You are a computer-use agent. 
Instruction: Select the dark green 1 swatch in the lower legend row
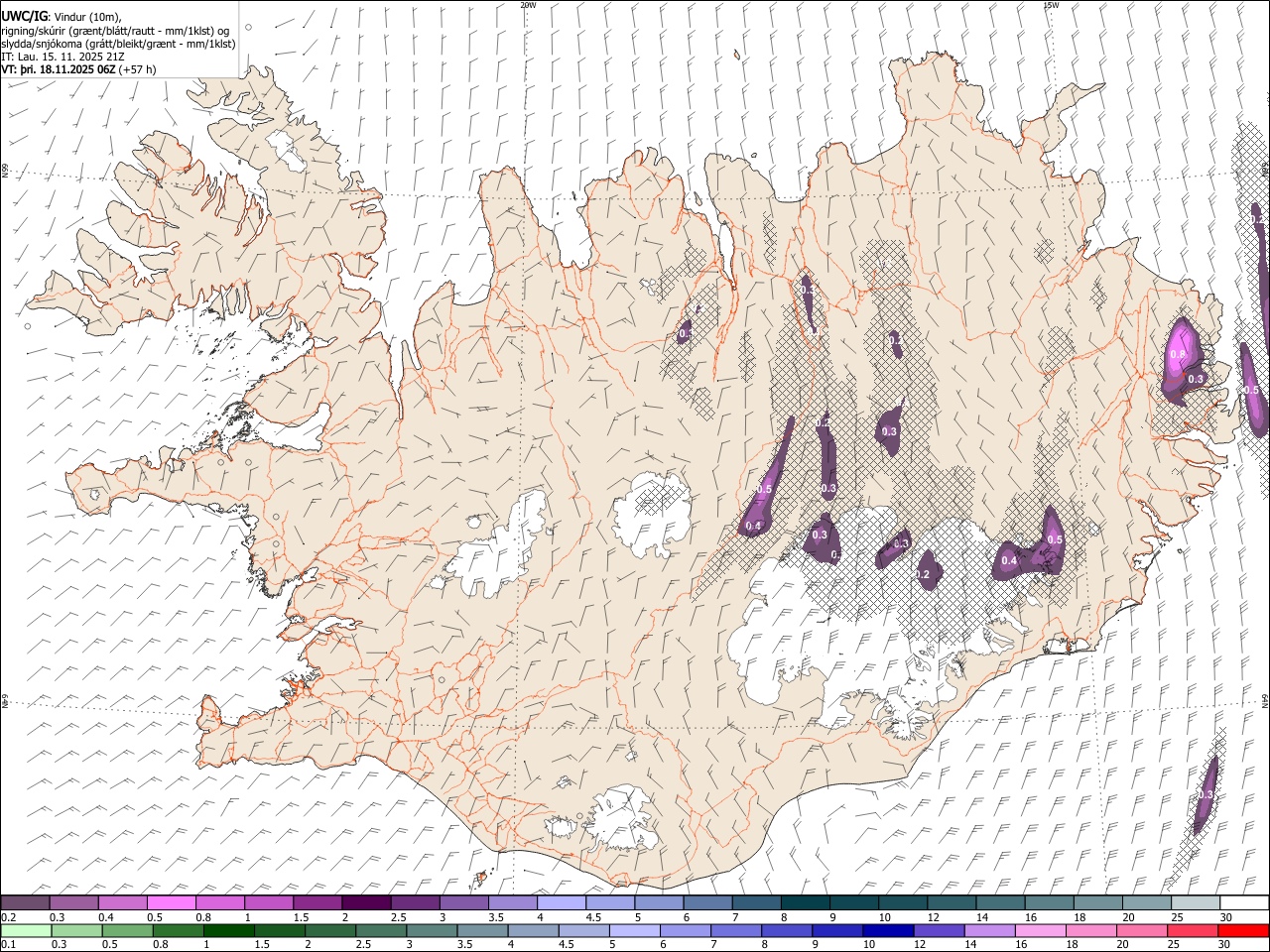tap(229, 930)
